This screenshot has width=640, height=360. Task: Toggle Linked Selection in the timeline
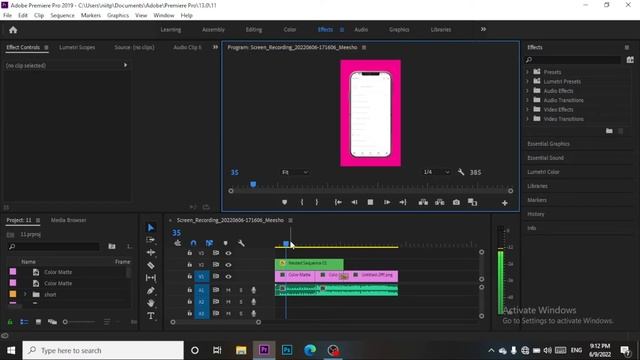point(209,243)
